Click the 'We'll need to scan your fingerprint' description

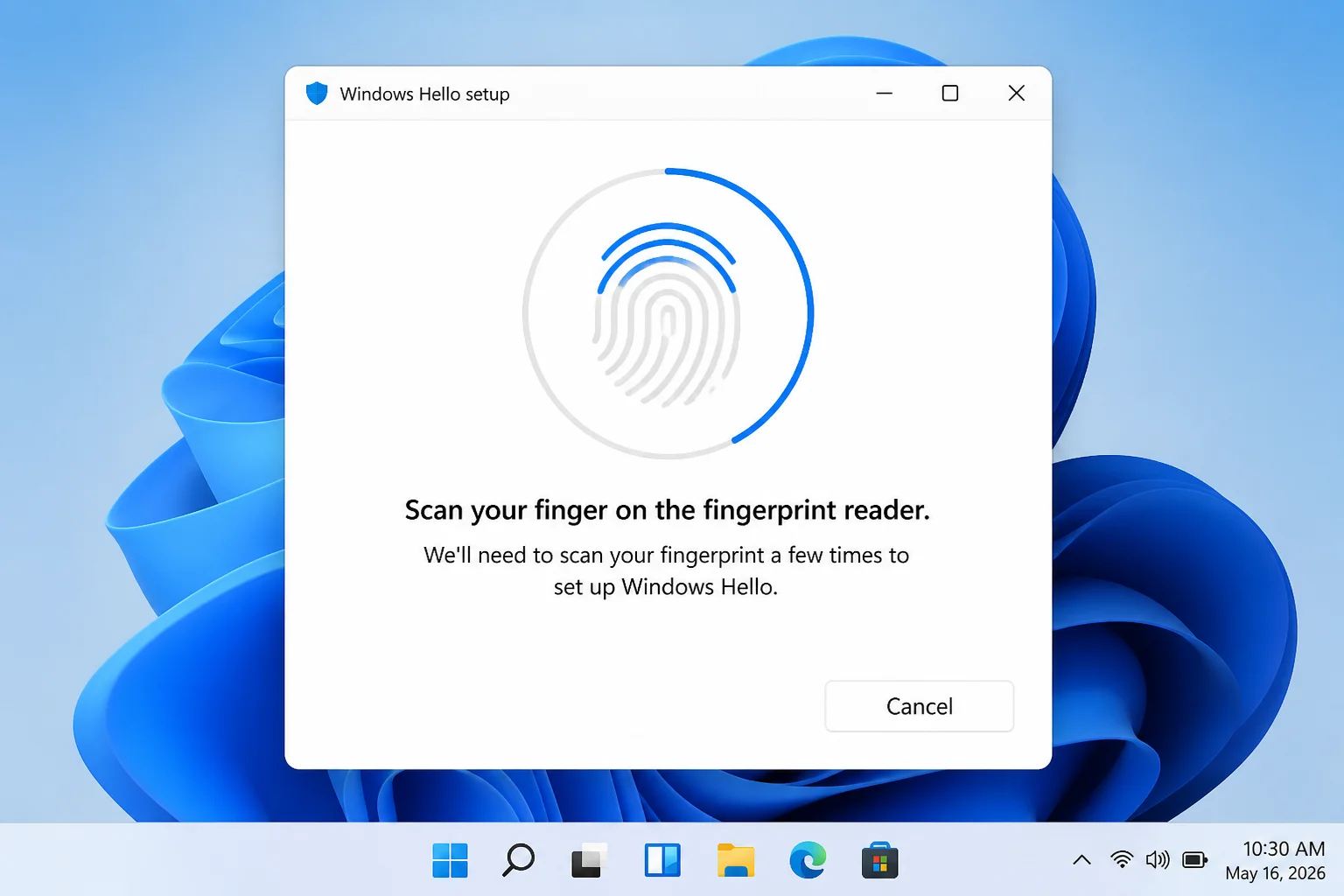pos(666,570)
